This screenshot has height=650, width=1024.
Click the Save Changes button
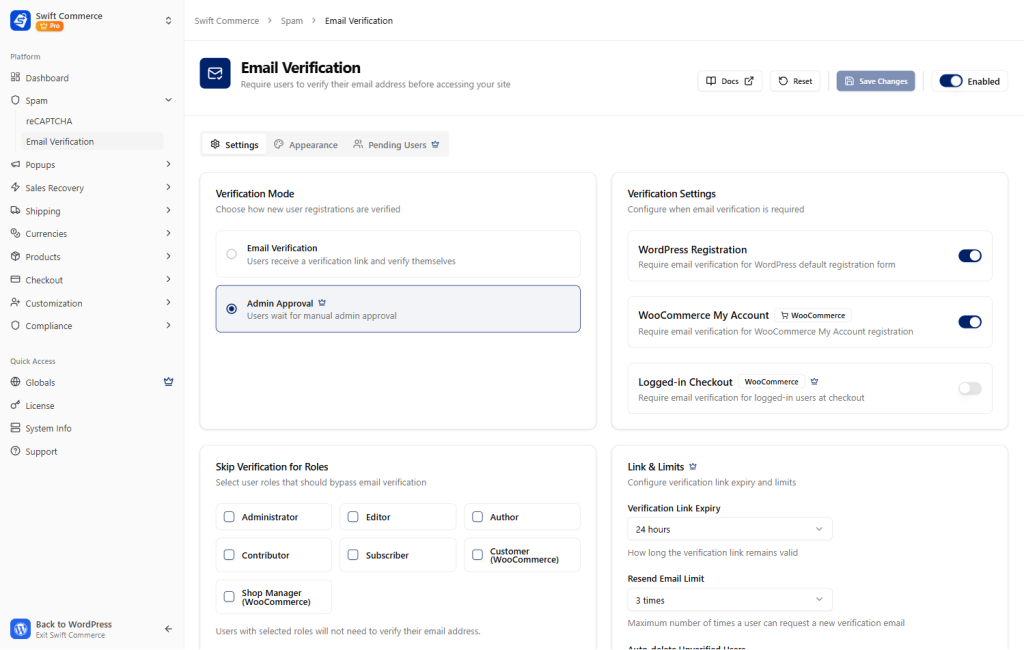(876, 81)
